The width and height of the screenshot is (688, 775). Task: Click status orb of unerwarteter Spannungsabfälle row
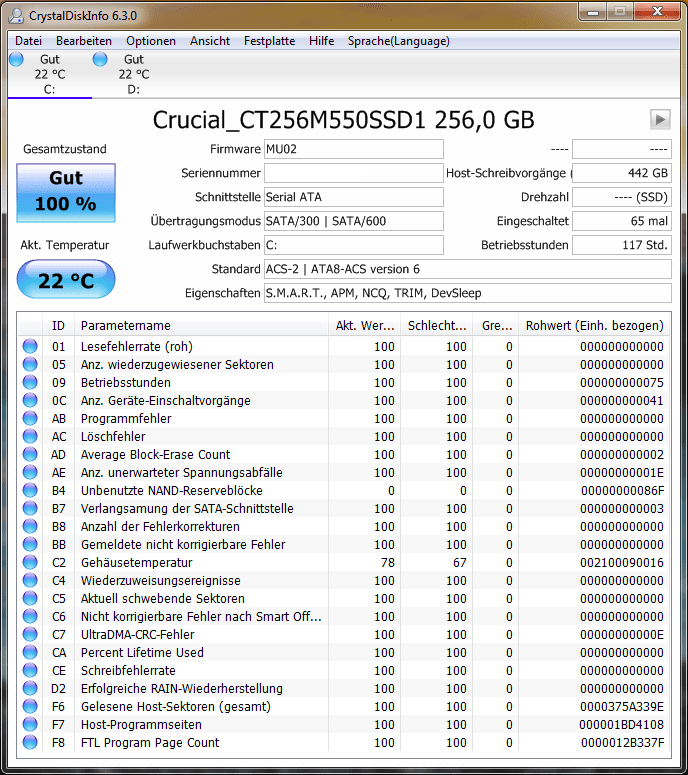[30, 472]
